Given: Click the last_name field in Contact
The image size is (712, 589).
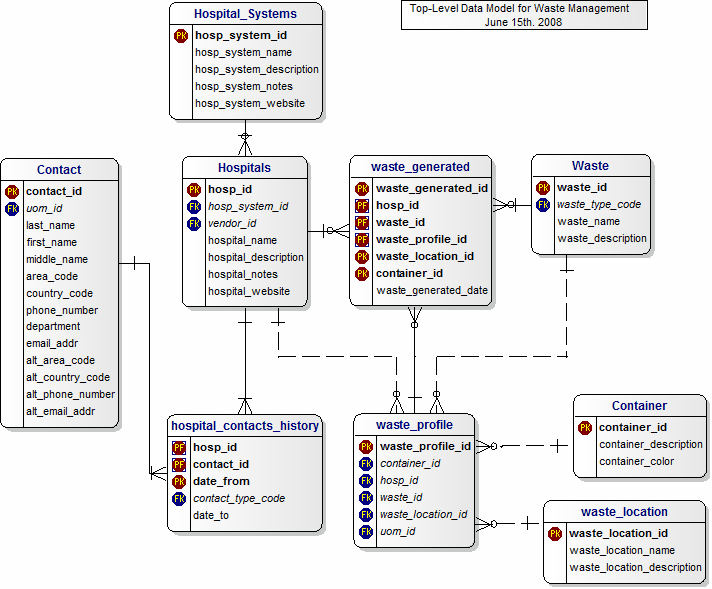Looking at the screenshot, I should pyautogui.click(x=50, y=226).
